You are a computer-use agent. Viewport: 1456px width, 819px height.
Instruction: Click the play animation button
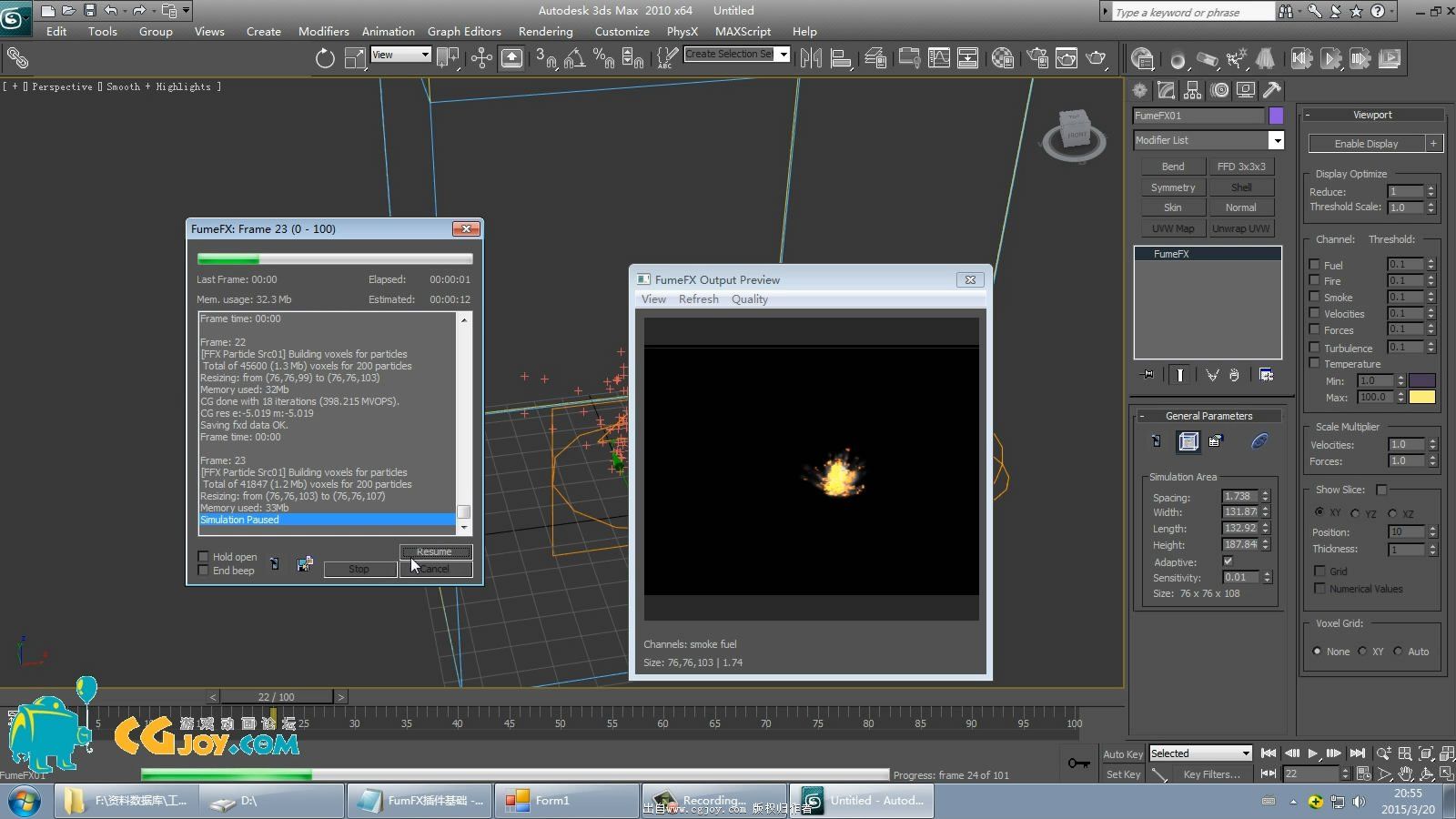tap(1313, 753)
